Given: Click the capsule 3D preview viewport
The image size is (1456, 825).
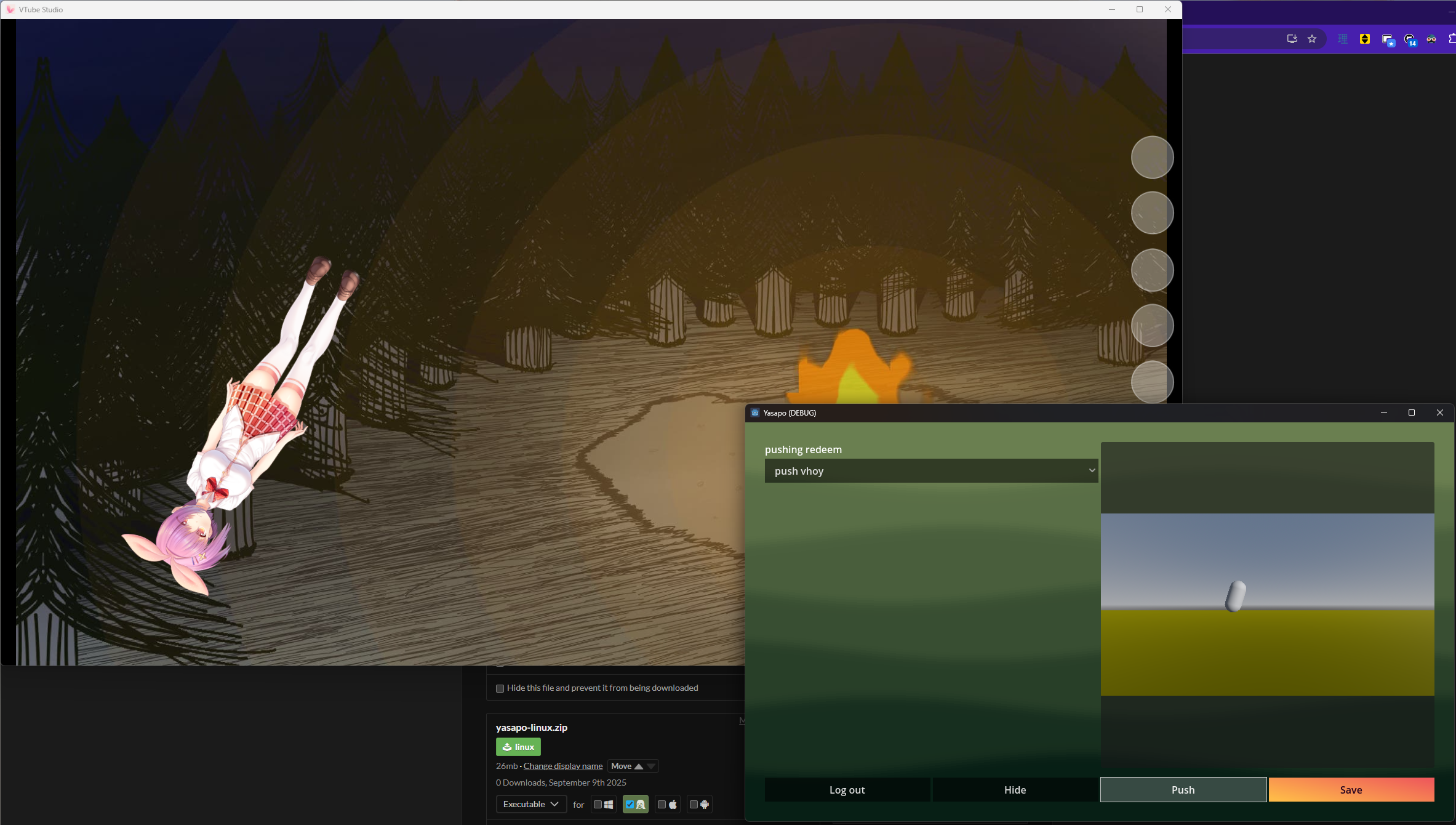Looking at the screenshot, I should point(1267,605).
